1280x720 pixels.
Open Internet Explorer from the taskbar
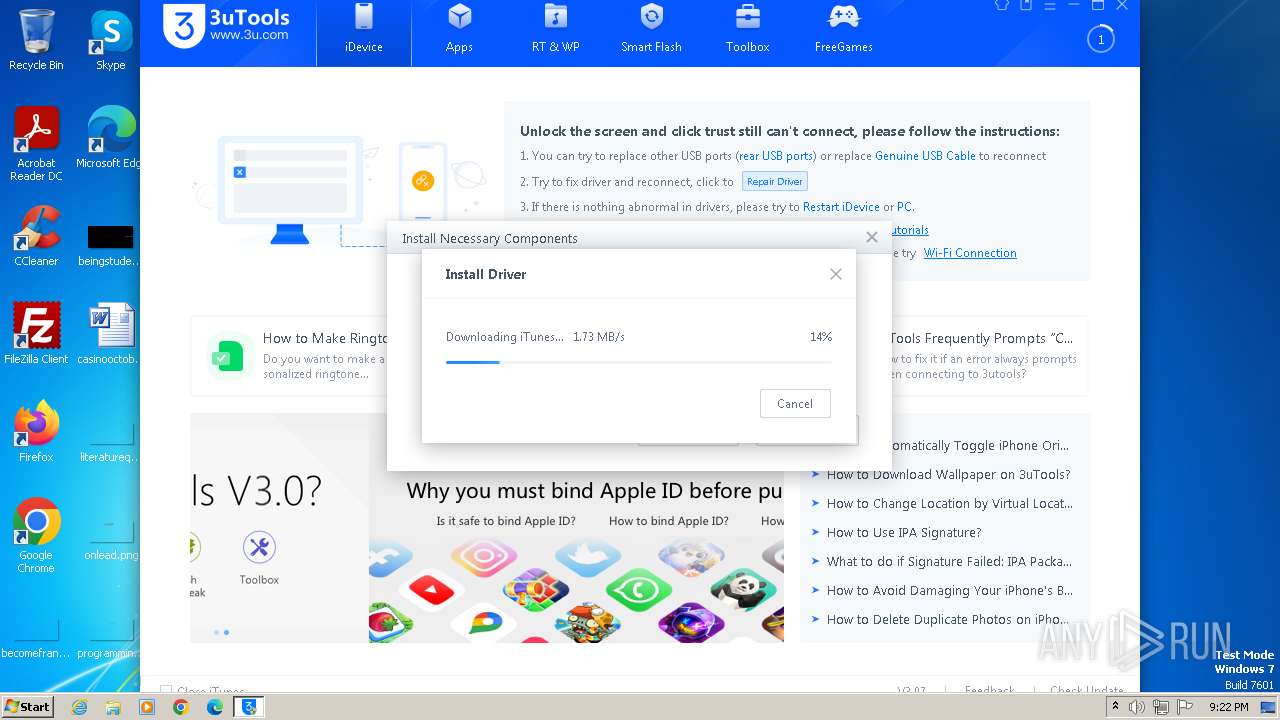point(80,707)
